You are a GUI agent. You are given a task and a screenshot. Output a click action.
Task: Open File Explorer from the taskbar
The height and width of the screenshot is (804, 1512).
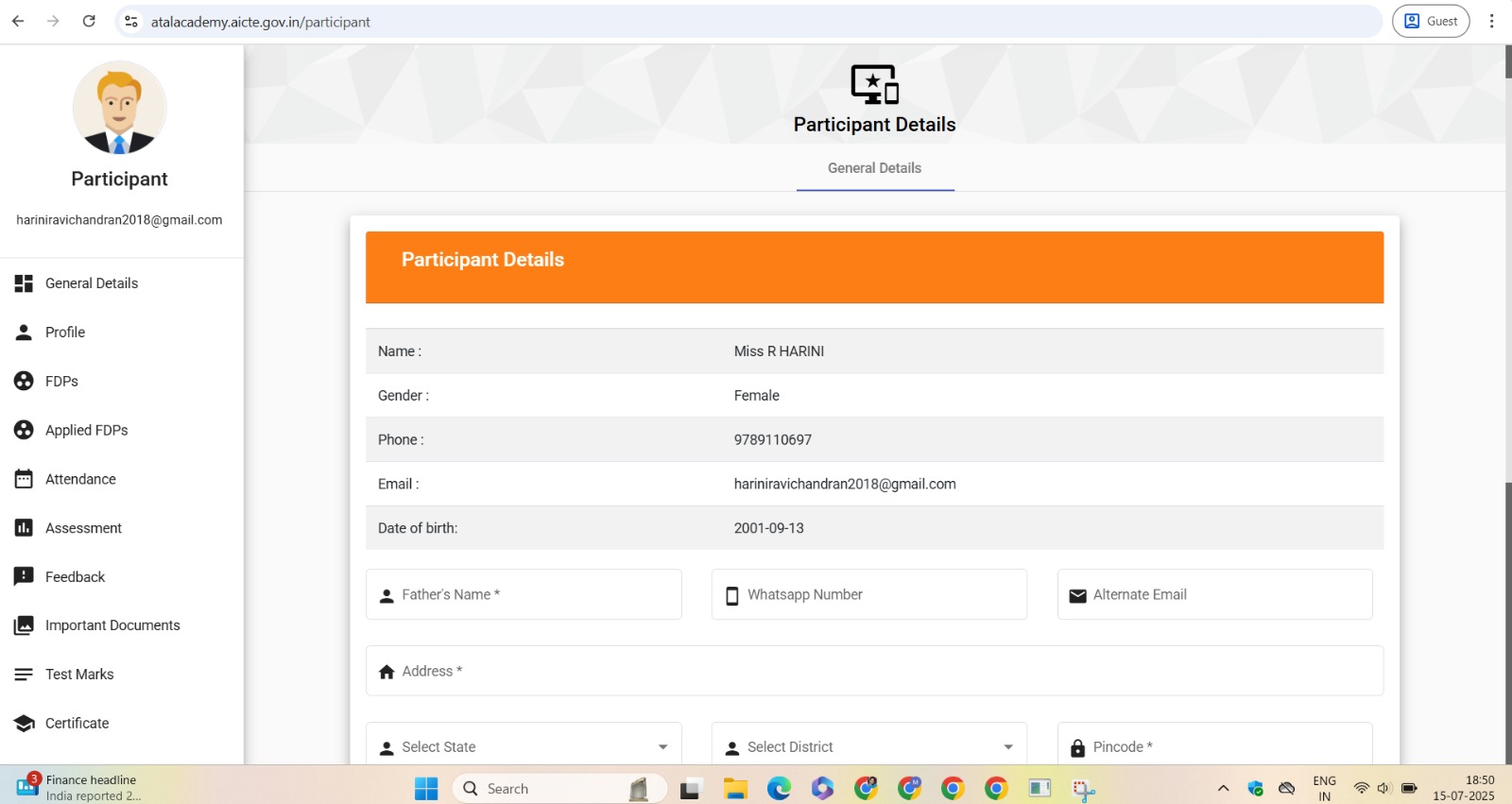[x=735, y=788]
